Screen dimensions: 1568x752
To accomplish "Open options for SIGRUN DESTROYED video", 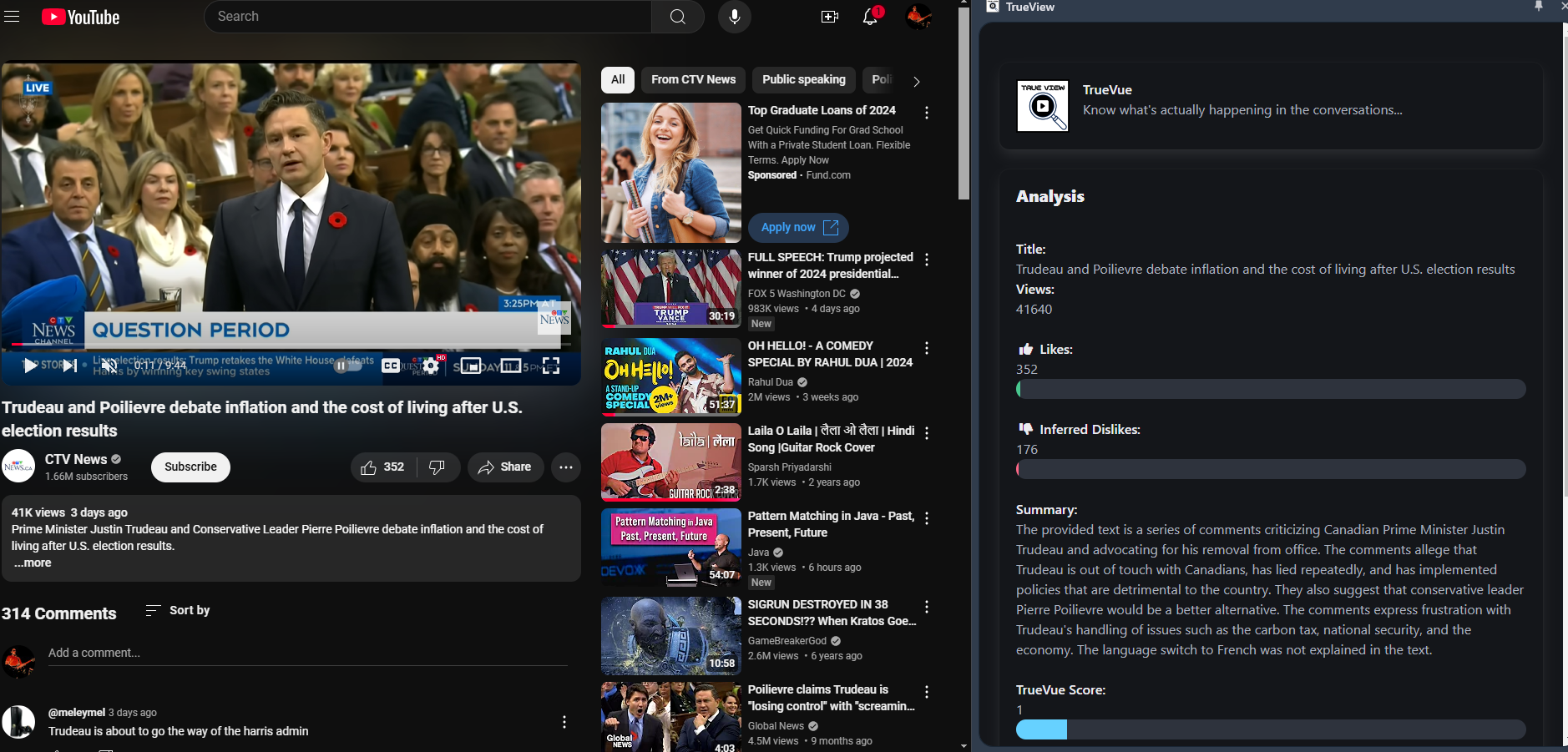I will coord(927,607).
